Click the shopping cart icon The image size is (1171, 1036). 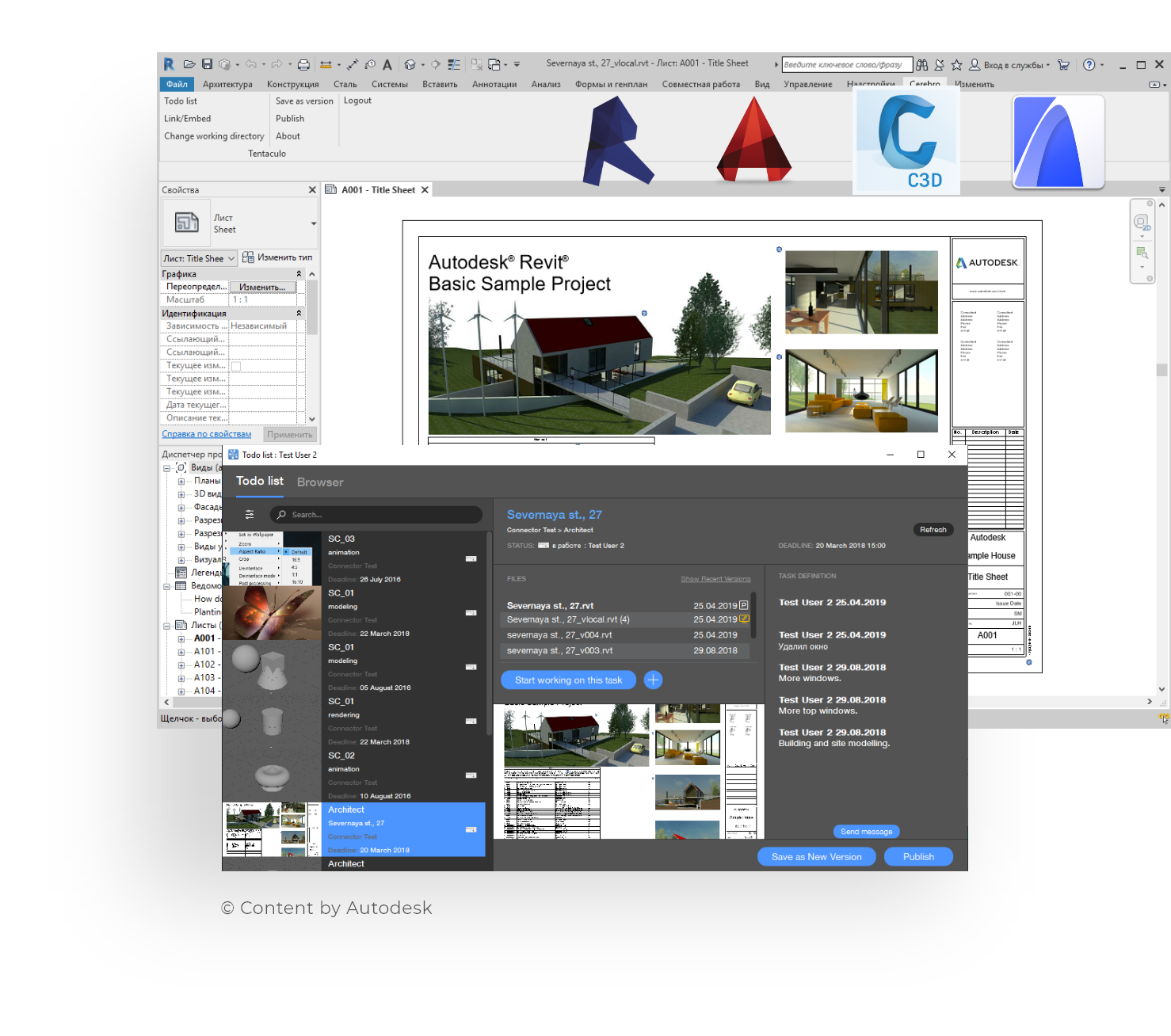coord(1063,65)
